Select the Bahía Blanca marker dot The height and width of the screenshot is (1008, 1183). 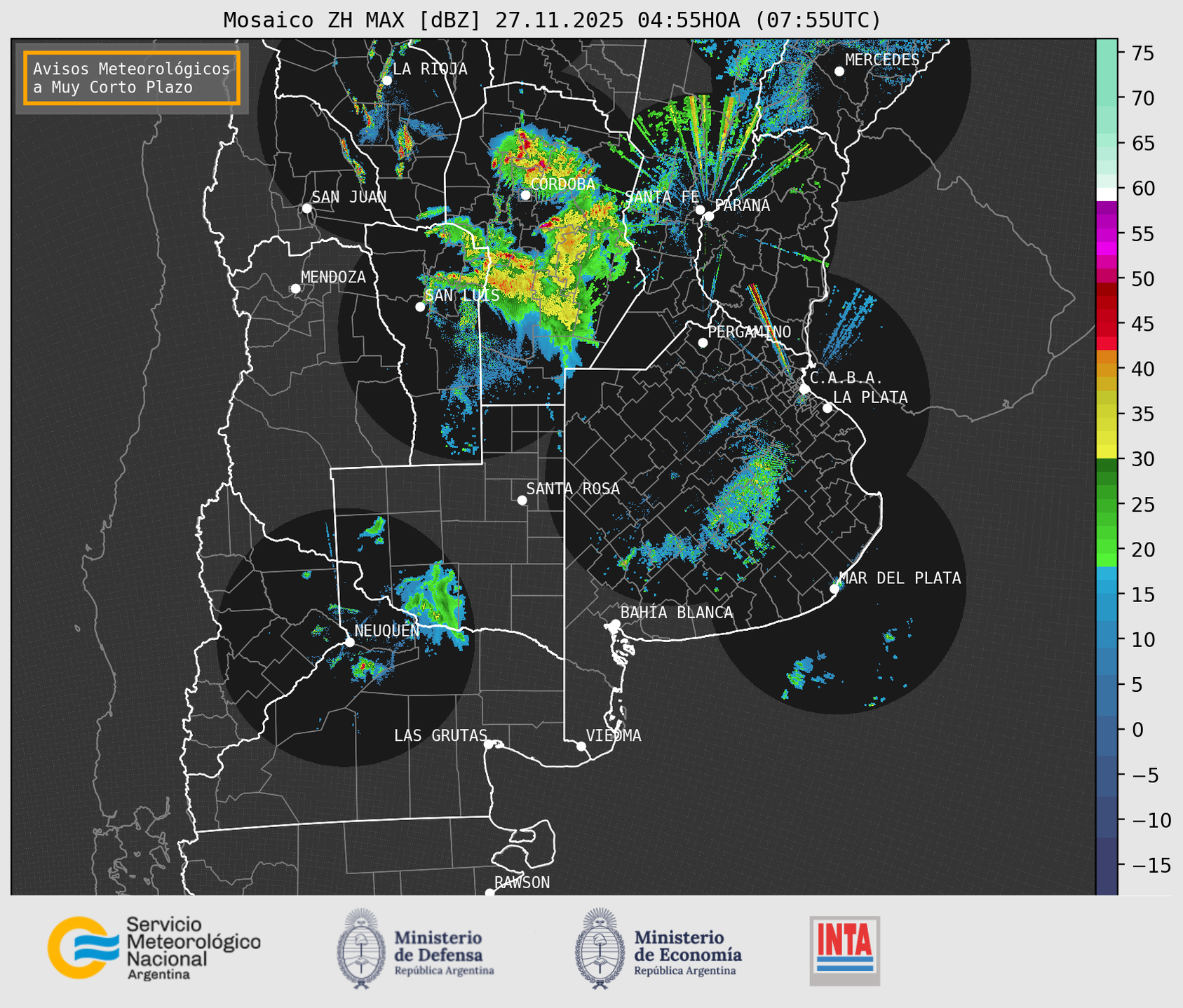pos(615,624)
